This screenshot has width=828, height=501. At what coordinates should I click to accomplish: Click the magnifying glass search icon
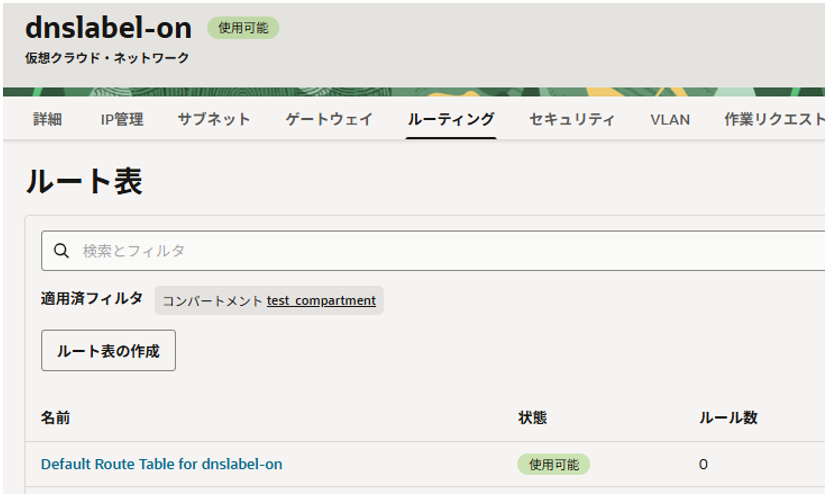click(x=60, y=250)
